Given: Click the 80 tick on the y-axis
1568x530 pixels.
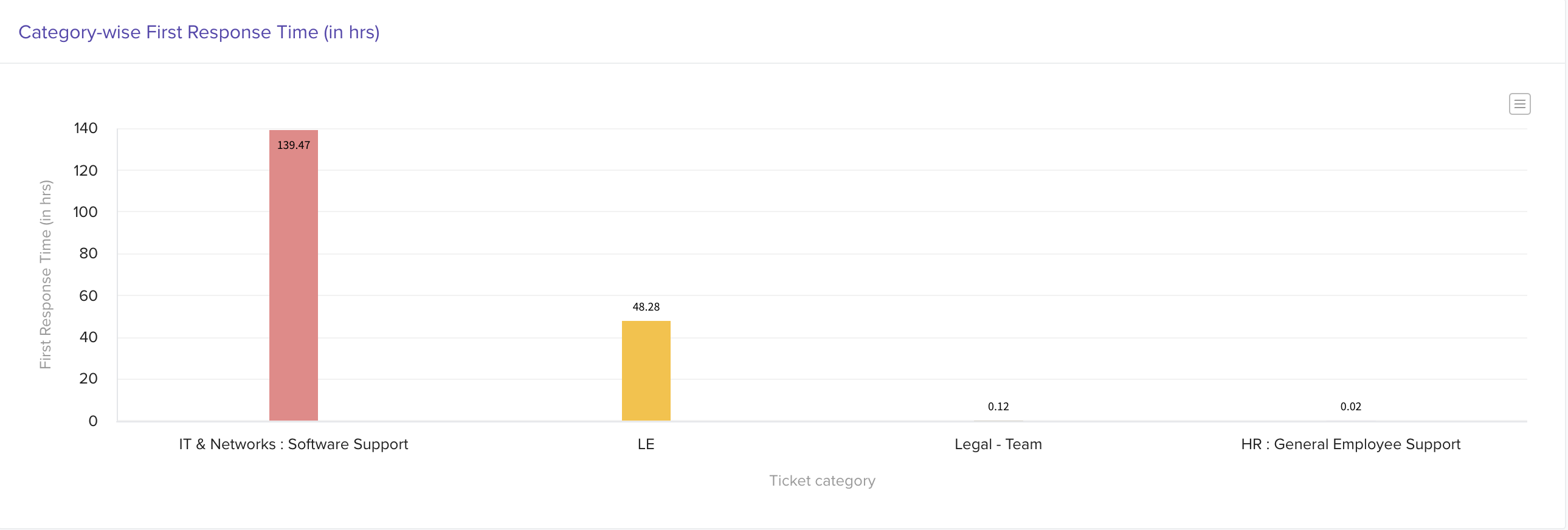Looking at the screenshot, I should tap(88, 253).
